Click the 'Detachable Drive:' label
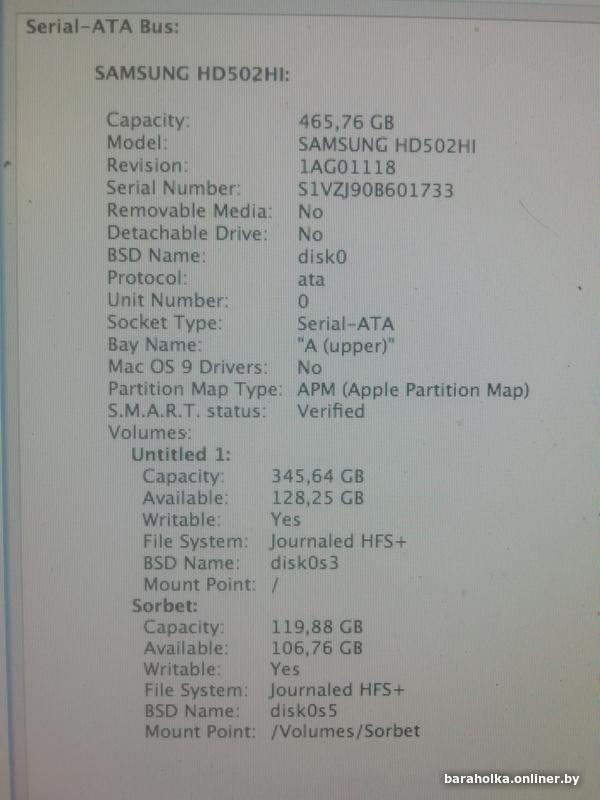The height and width of the screenshot is (800, 600). (187, 233)
